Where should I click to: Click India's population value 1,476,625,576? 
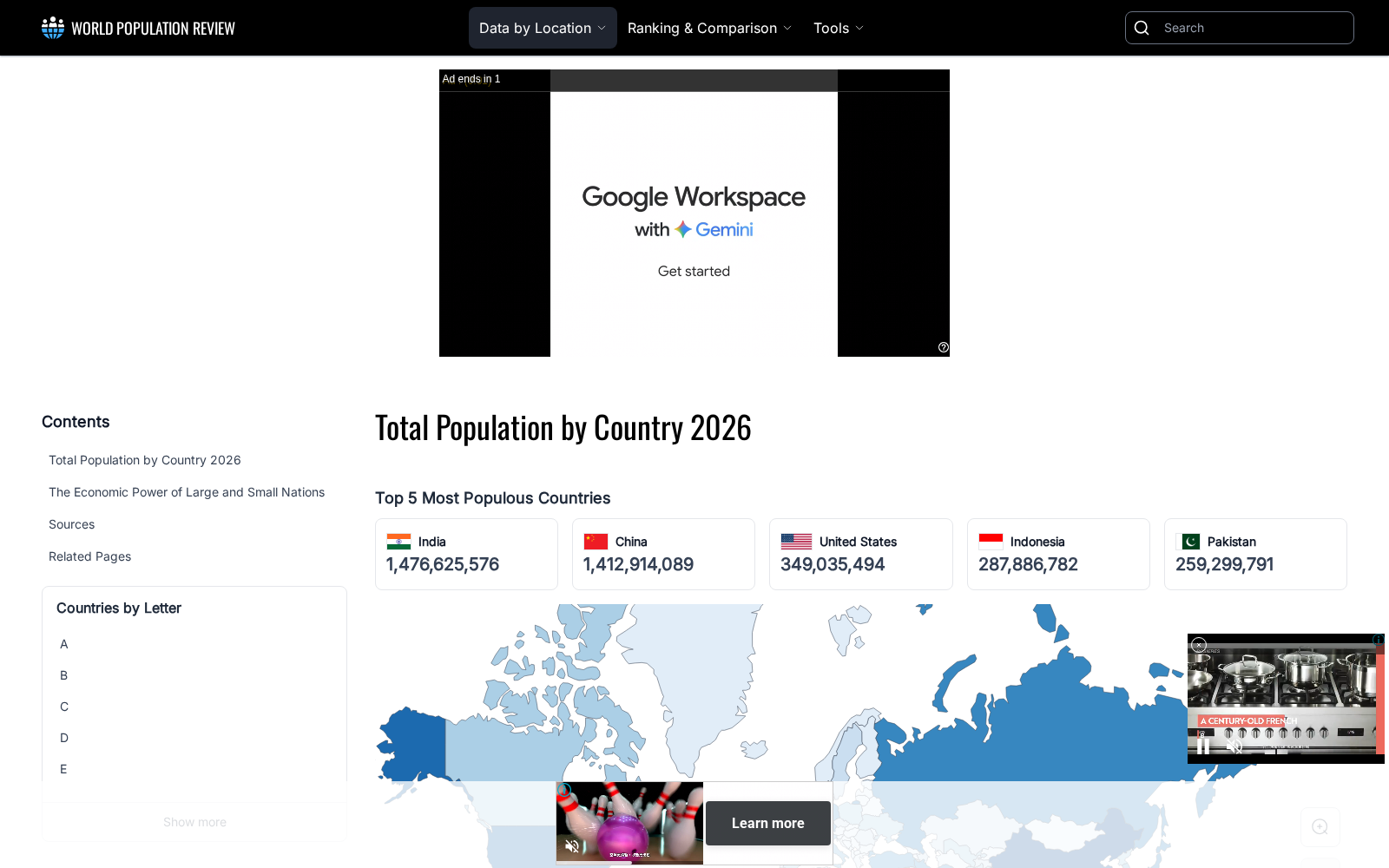click(x=443, y=564)
